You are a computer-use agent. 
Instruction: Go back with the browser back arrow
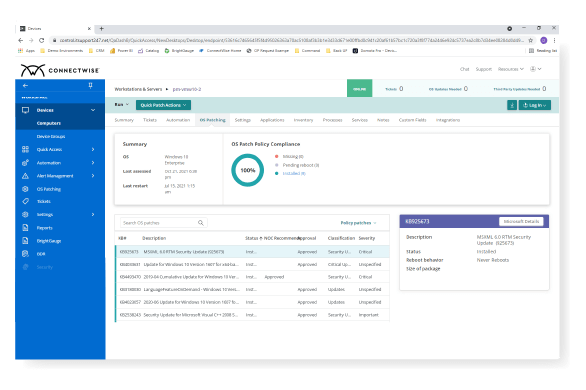[x=21, y=40]
